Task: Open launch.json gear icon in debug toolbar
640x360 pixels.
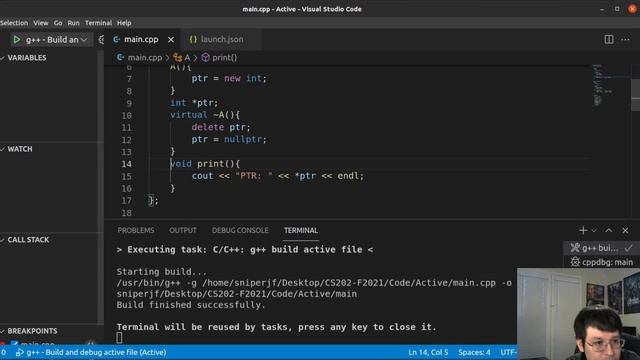Action: tap(101, 40)
